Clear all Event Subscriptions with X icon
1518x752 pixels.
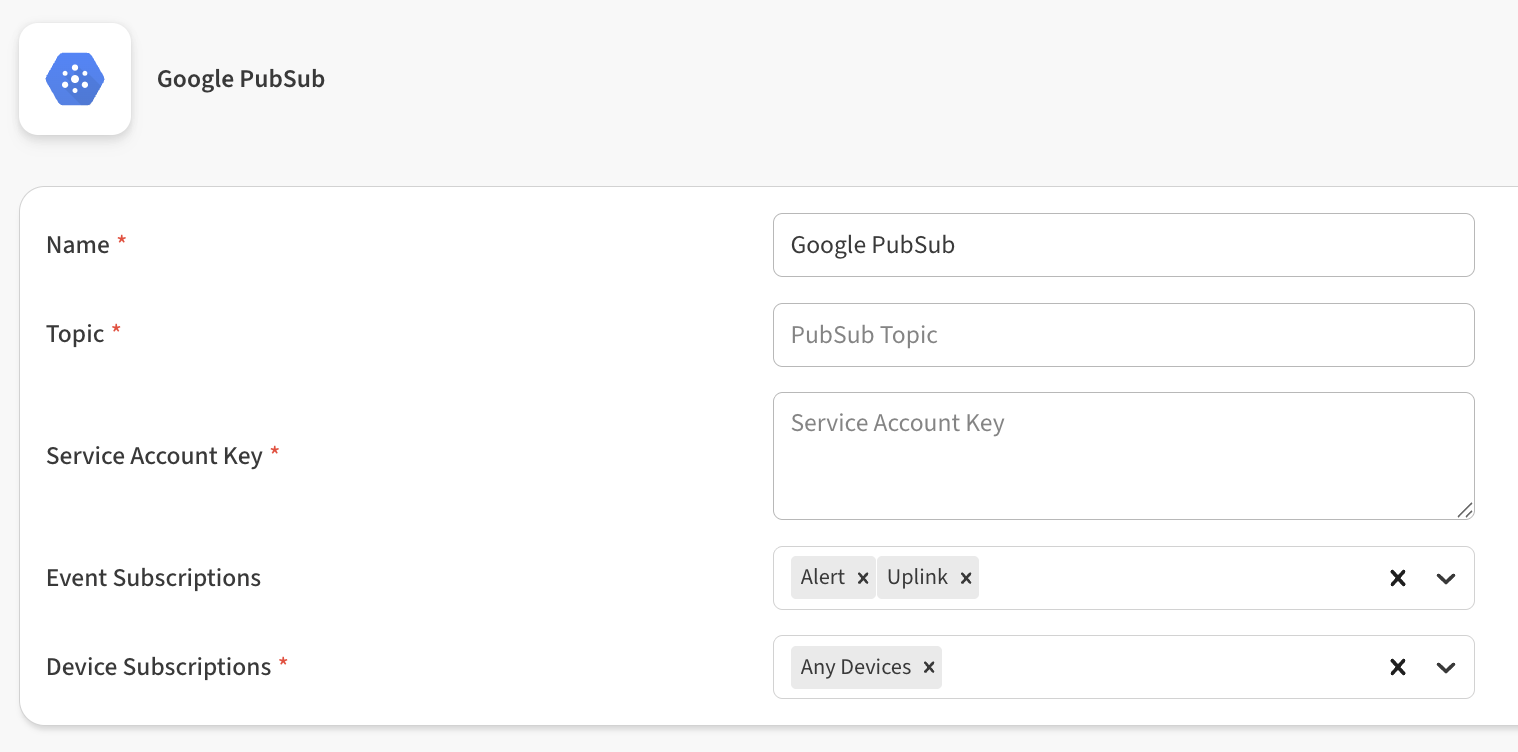pos(1398,578)
